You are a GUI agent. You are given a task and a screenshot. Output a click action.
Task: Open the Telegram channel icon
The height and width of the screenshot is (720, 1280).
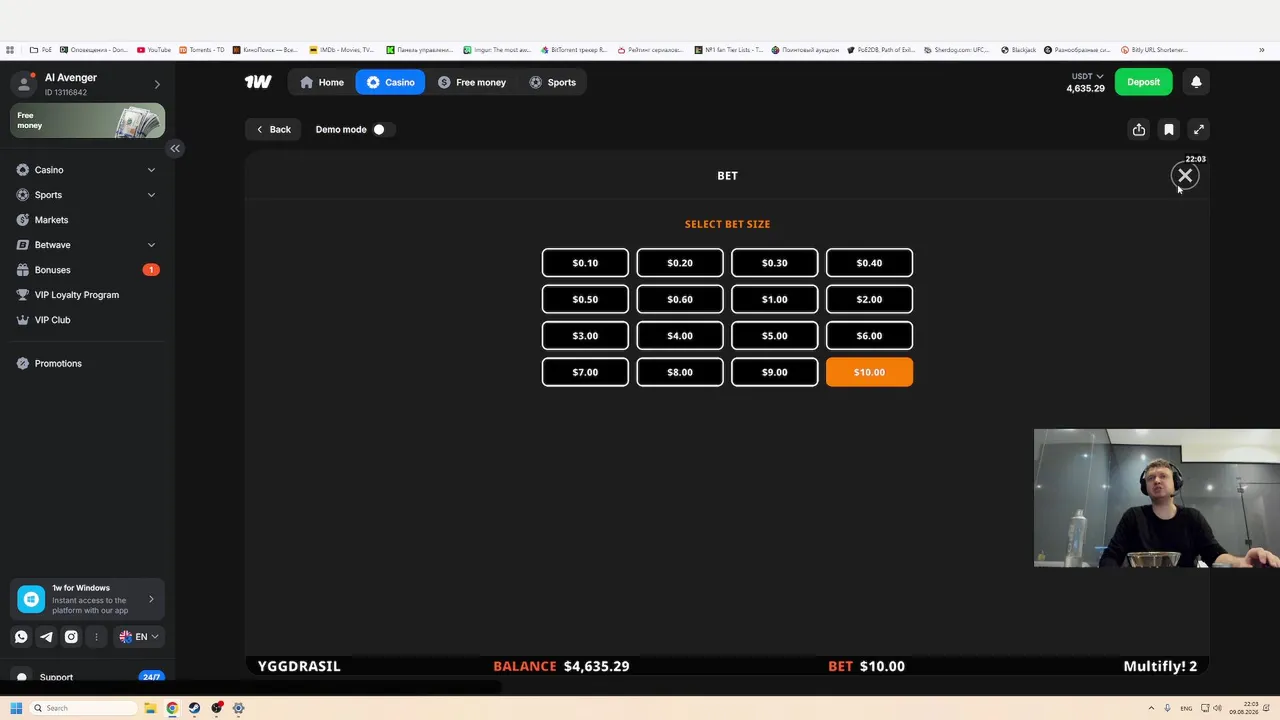point(46,636)
